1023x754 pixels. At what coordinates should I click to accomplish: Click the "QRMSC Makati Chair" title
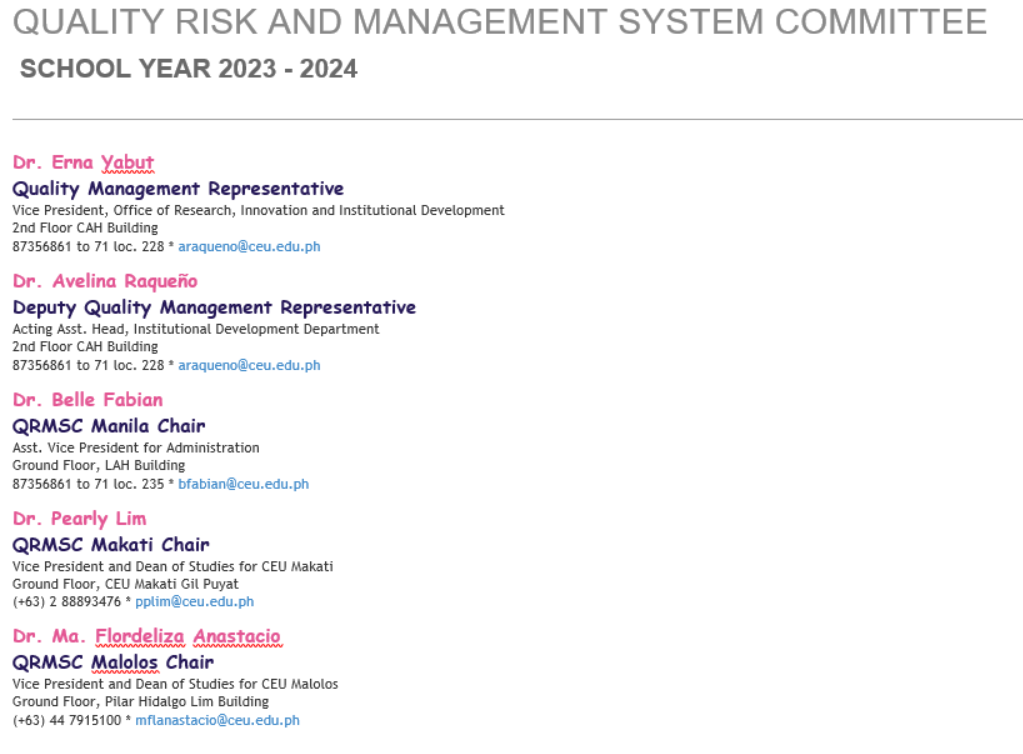[111, 545]
